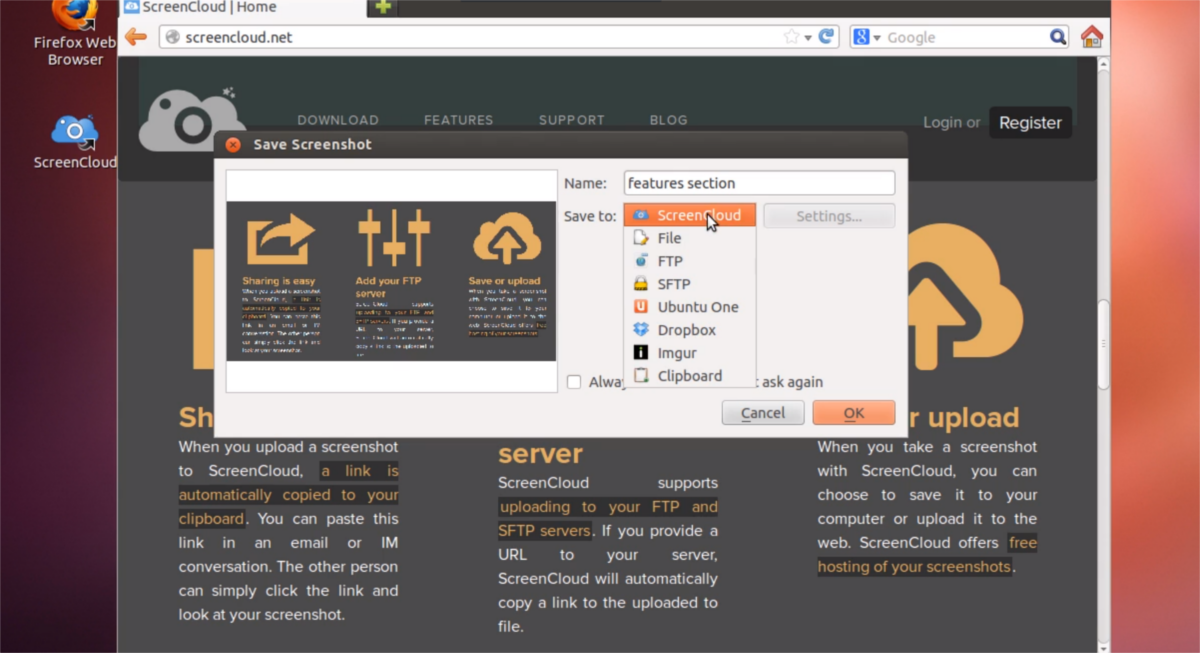Open the DOWNLOAD nav link
The image size is (1200, 653).
click(x=338, y=120)
